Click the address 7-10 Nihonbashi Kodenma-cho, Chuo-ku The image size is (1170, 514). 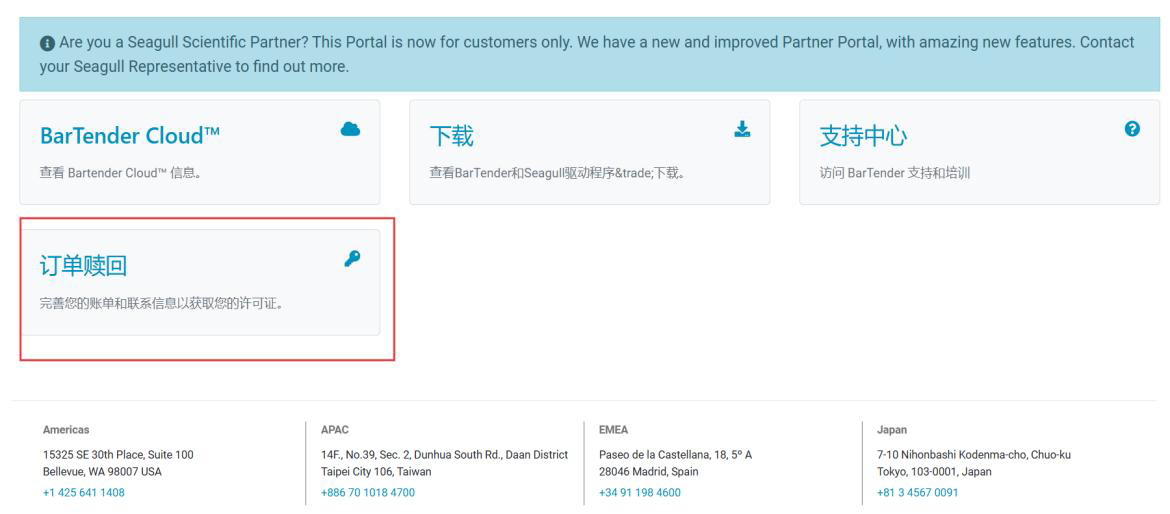coord(974,454)
